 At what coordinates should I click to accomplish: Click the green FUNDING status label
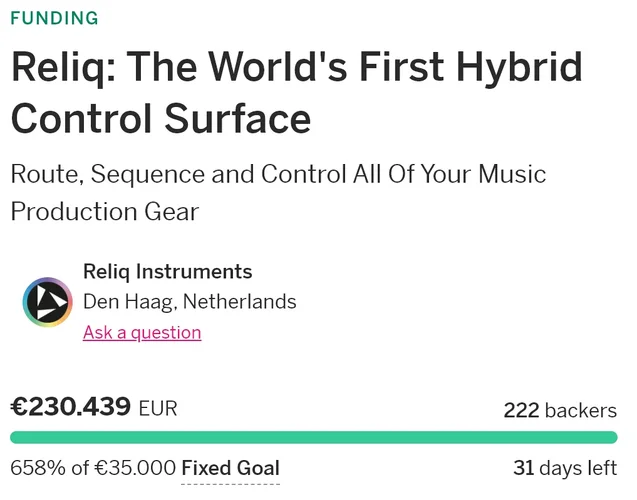54,18
